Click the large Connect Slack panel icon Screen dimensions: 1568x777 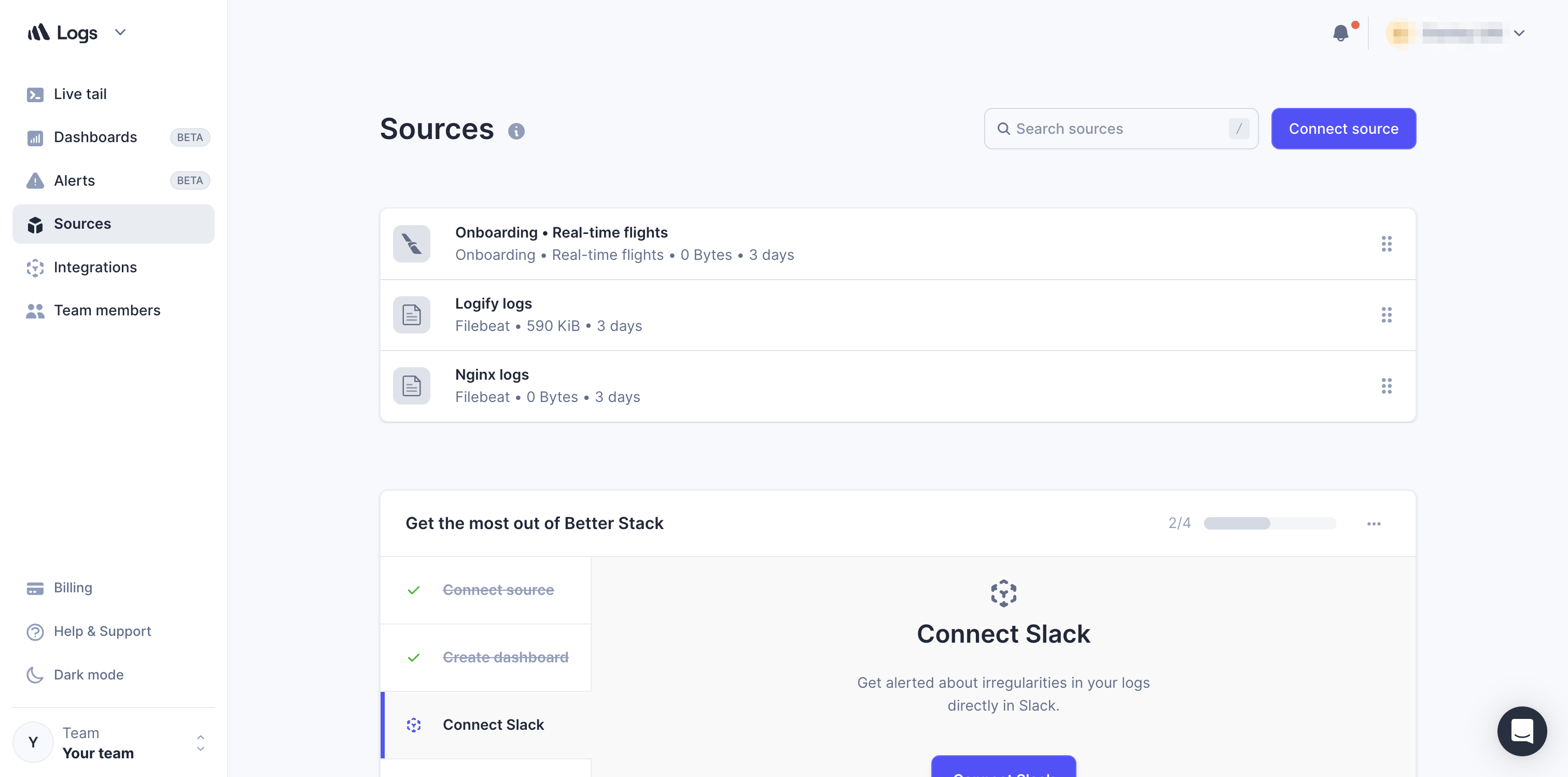1004,594
